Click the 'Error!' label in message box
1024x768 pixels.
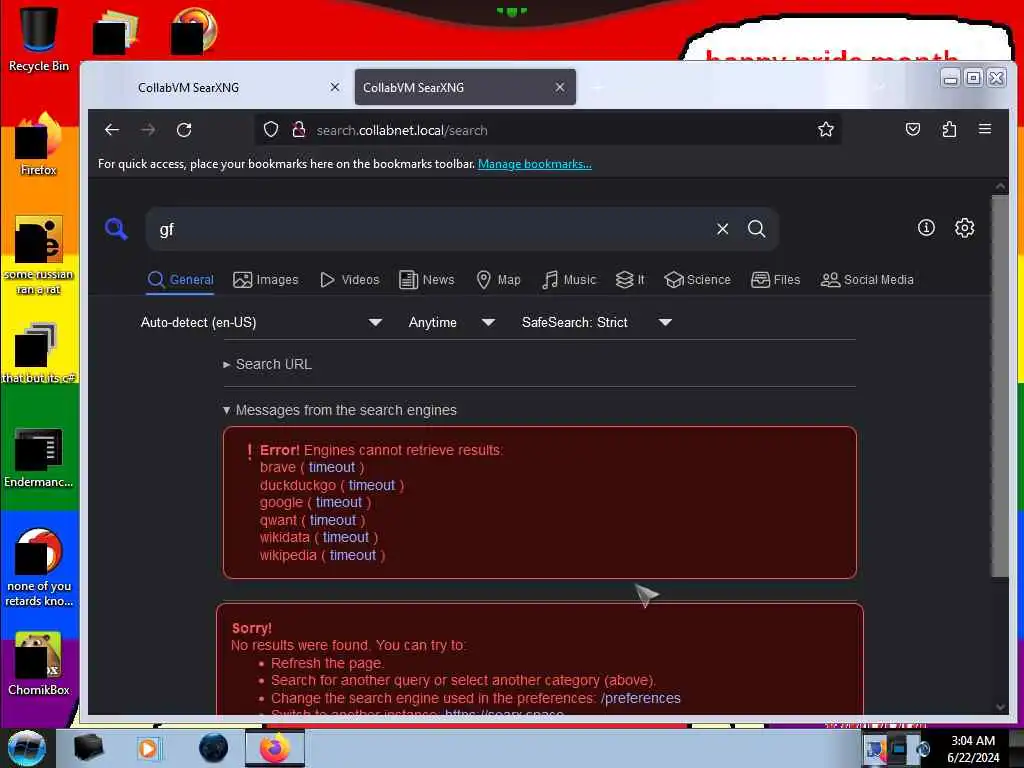coord(280,450)
